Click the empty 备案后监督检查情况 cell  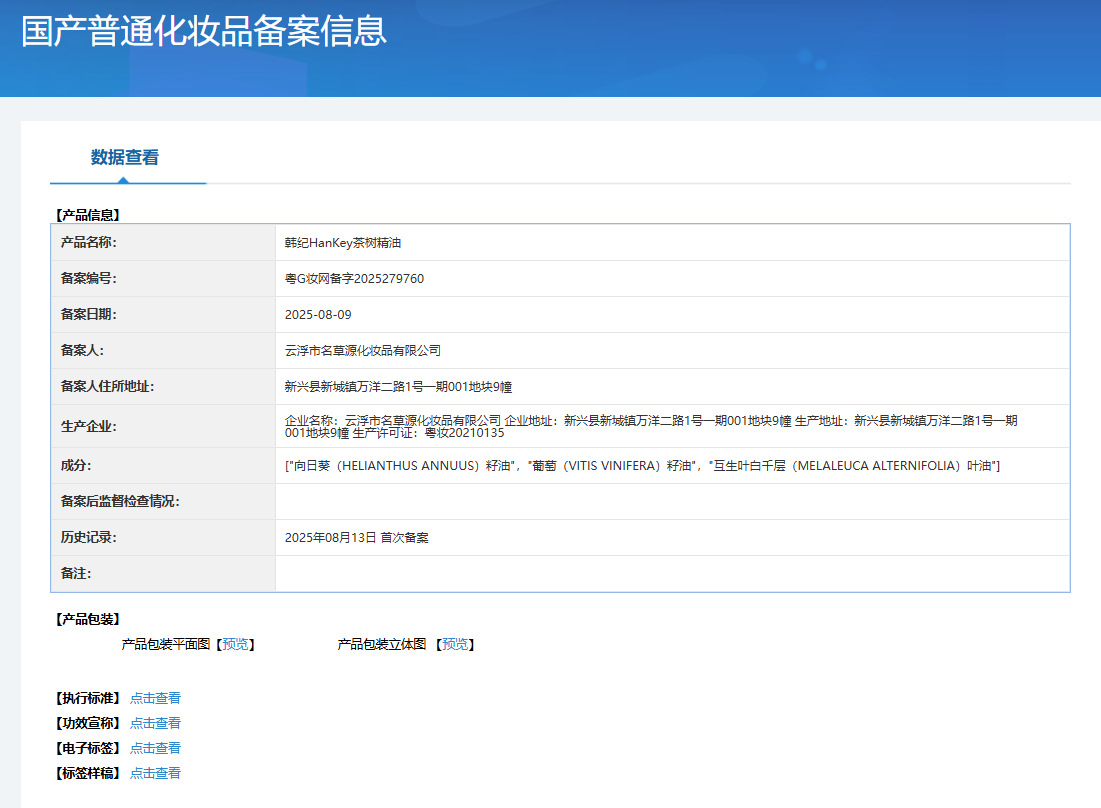(x=673, y=501)
